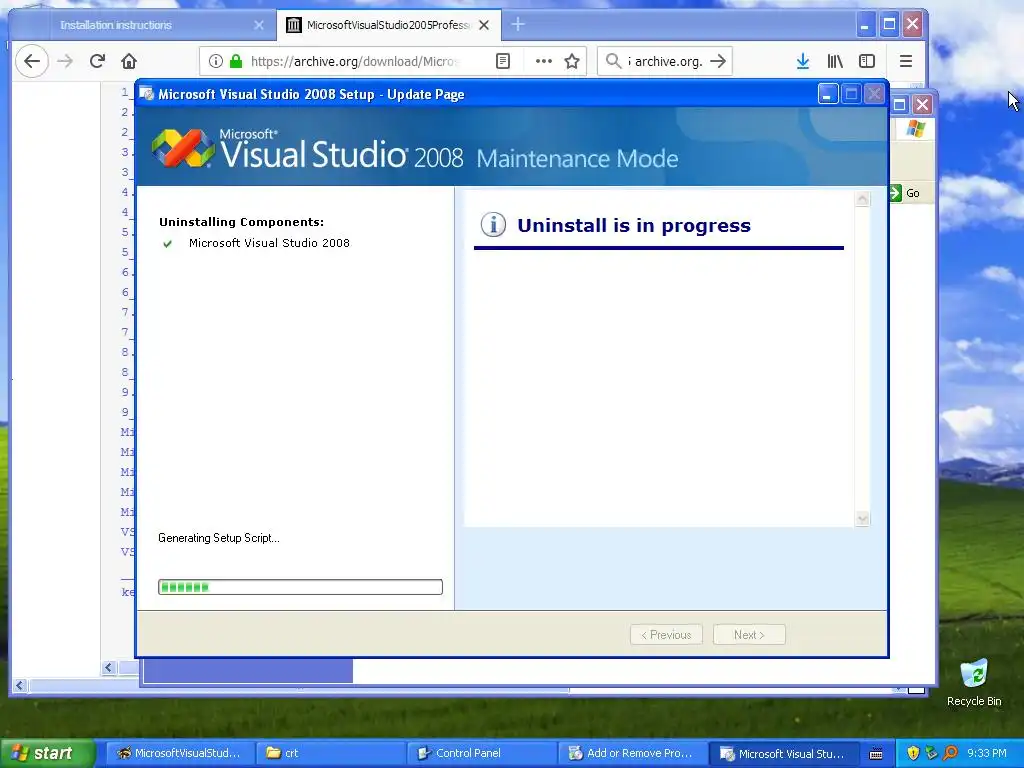Click Firefox forward navigation arrow

(x=65, y=61)
